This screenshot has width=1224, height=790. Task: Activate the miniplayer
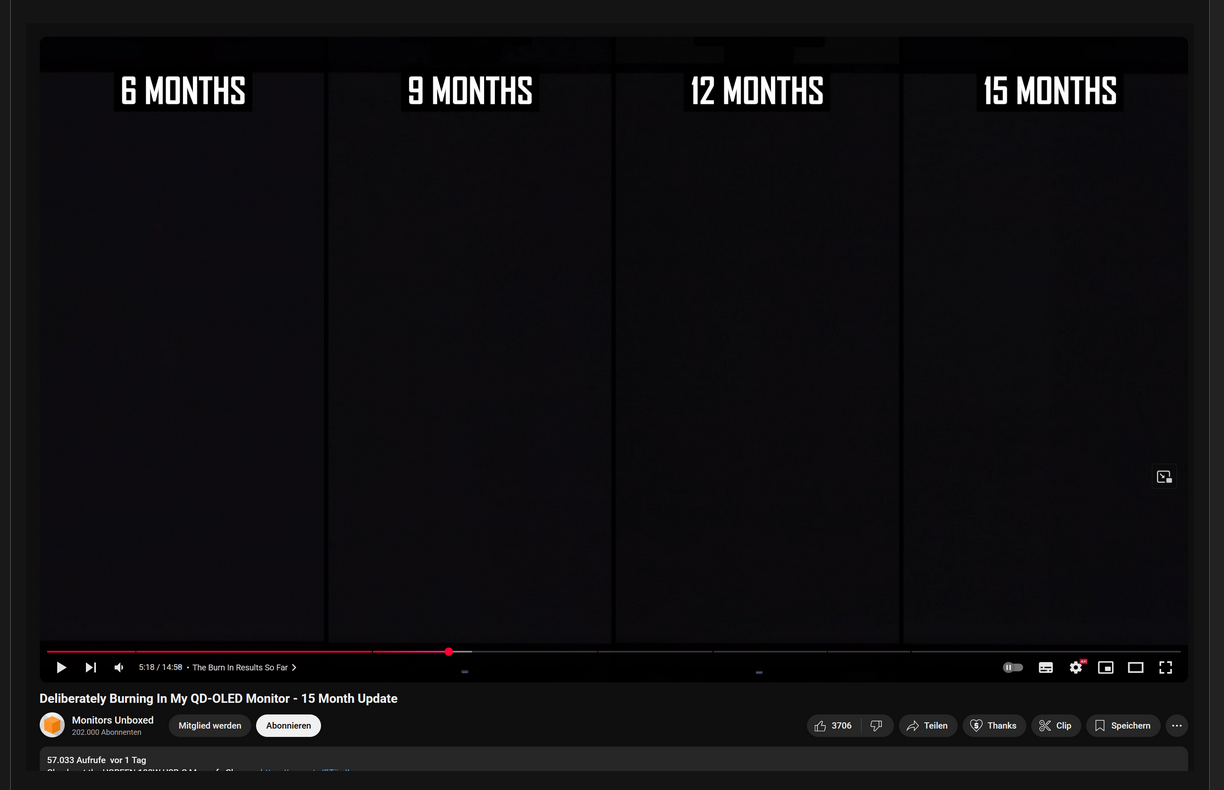click(x=1106, y=667)
